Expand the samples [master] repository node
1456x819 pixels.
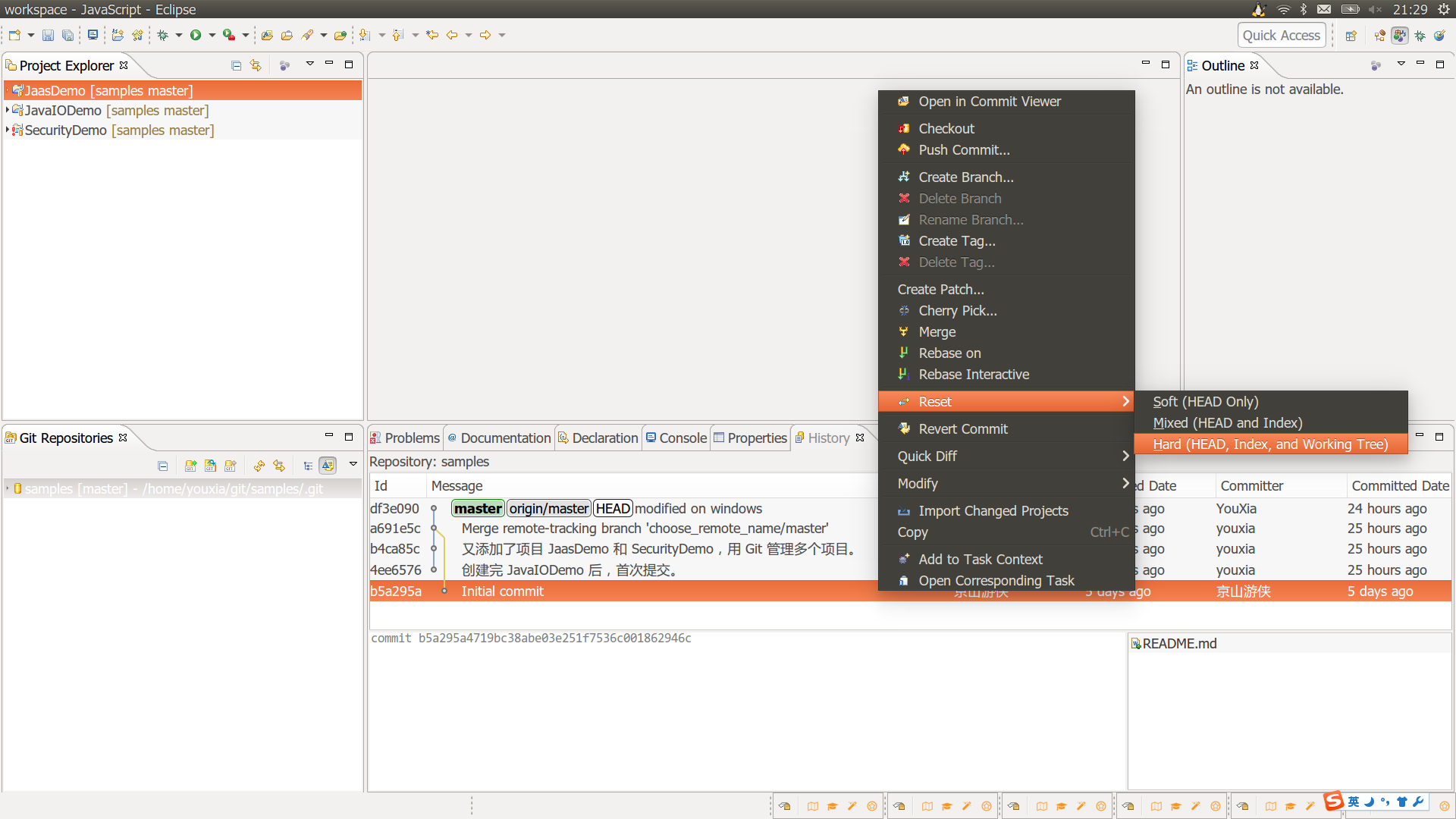(x=8, y=488)
